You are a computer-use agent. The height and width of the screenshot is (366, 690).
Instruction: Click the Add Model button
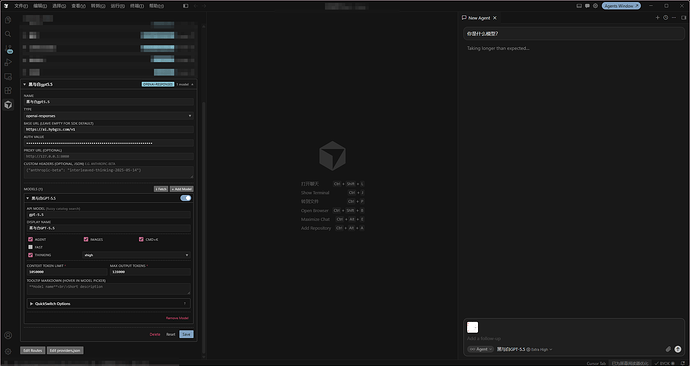click(x=182, y=189)
